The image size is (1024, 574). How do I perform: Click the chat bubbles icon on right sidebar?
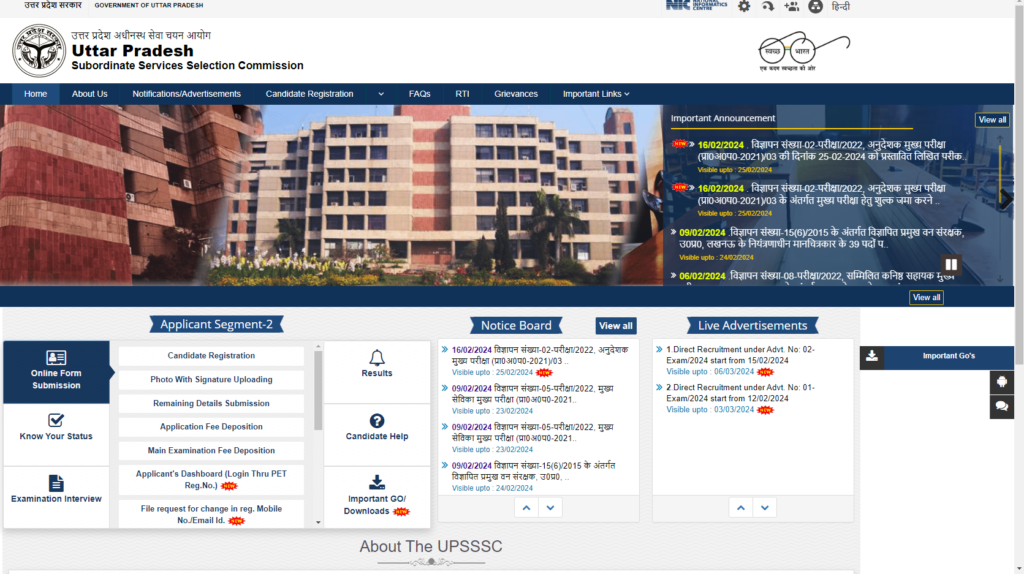point(1002,407)
